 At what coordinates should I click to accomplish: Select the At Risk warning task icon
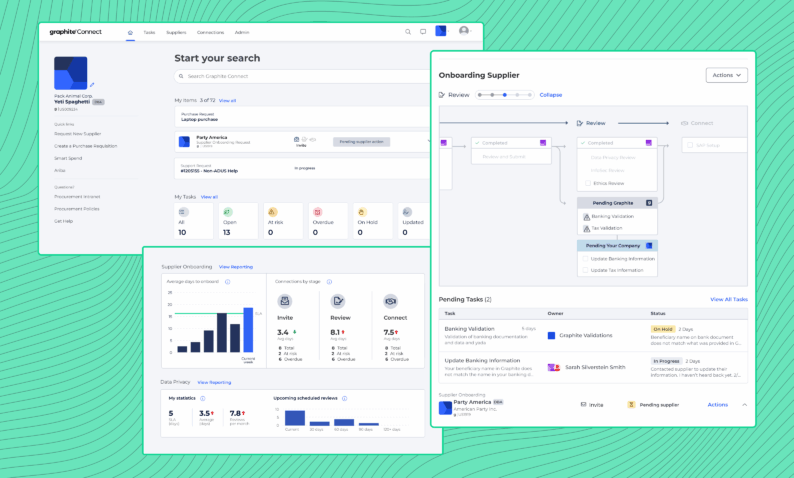pos(274,212)
